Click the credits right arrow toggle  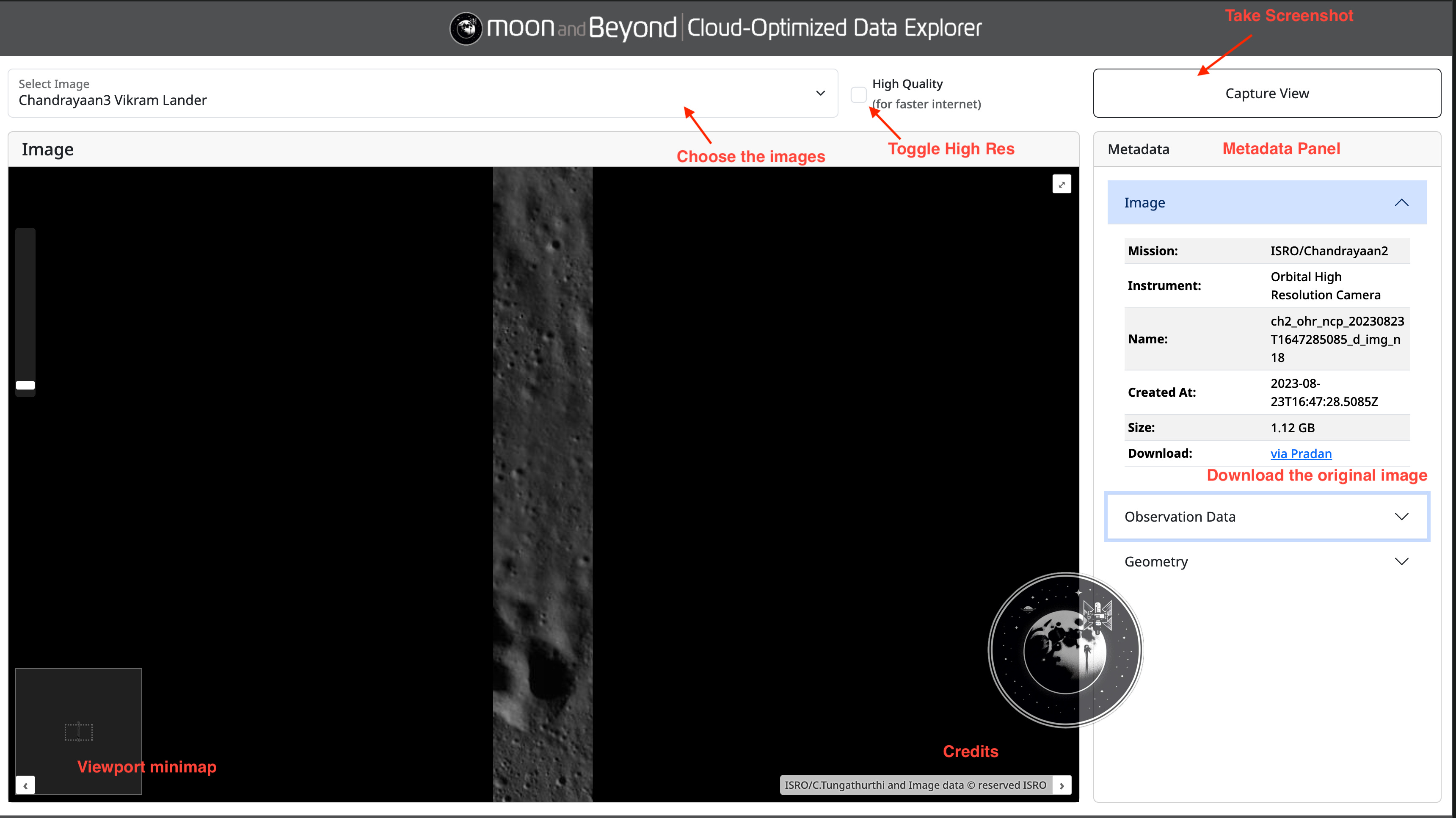(1062, 785)
